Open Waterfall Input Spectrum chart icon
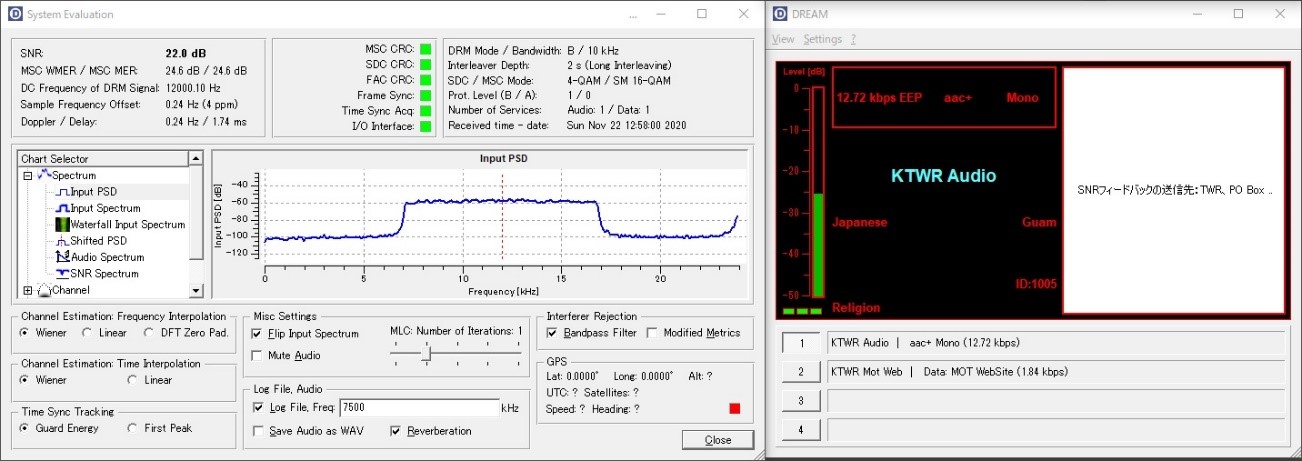This screenshot has height=461, width=1302. point(61,224)
